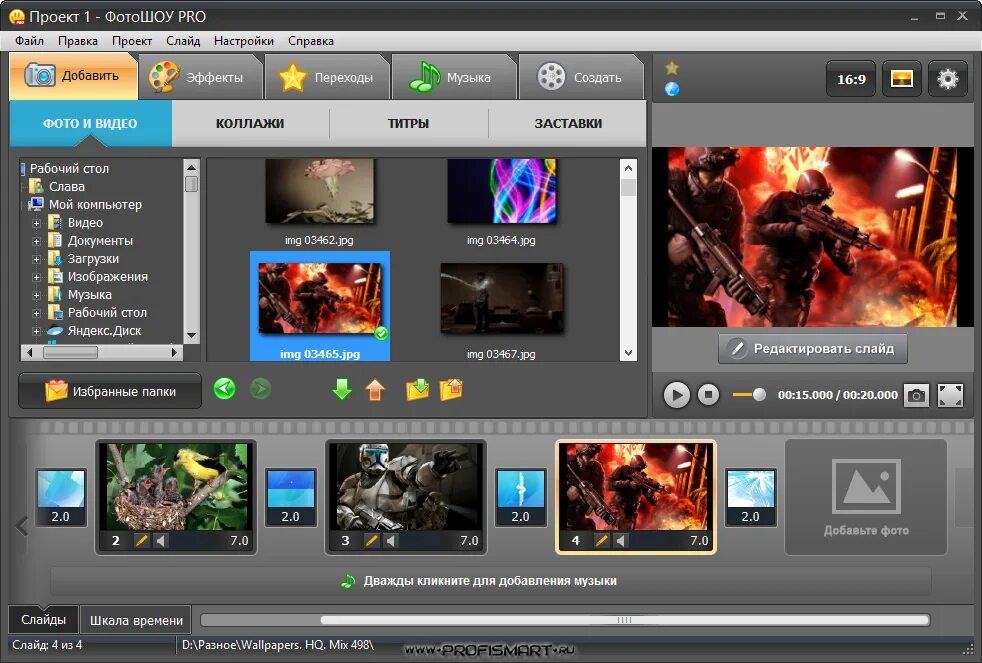Click the filmstrip left scroll arrow

click(x=22, y=526)
